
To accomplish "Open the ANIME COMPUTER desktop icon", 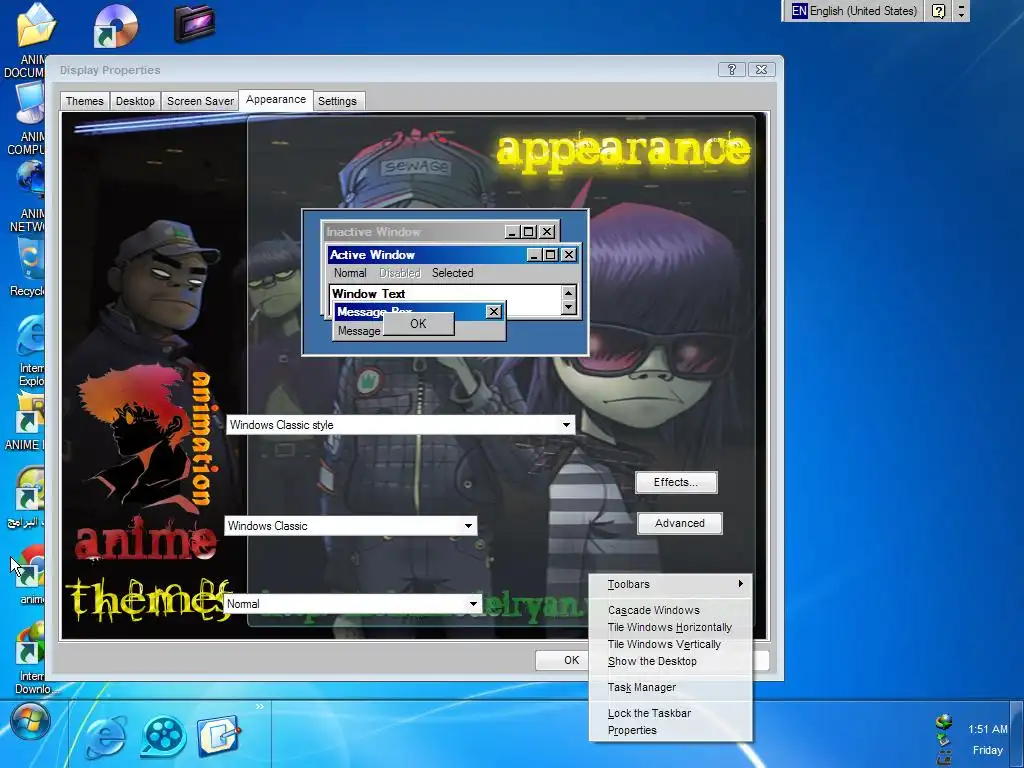I will [30, 103].
